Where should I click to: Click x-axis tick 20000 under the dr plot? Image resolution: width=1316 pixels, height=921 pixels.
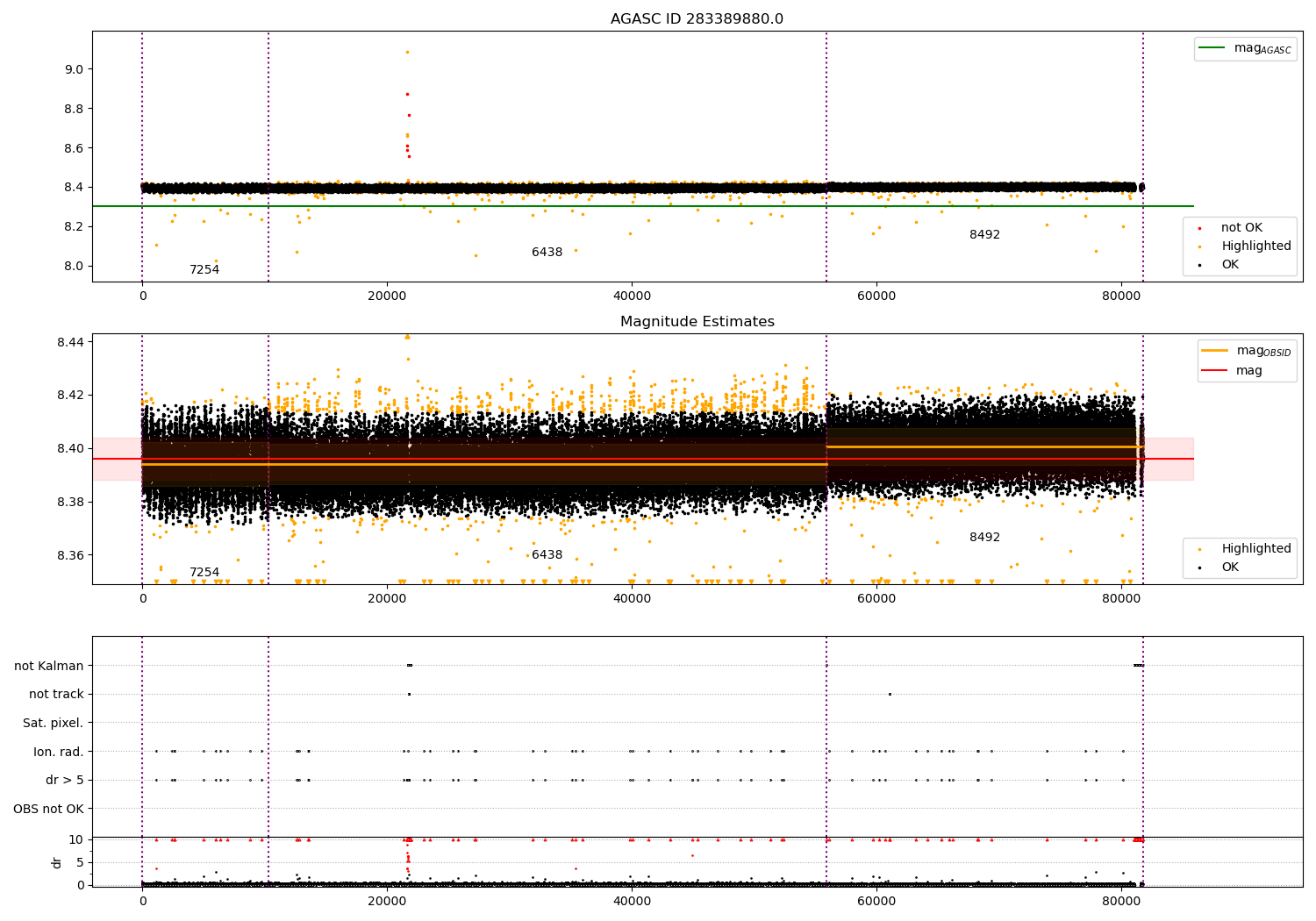coord(387,902)
